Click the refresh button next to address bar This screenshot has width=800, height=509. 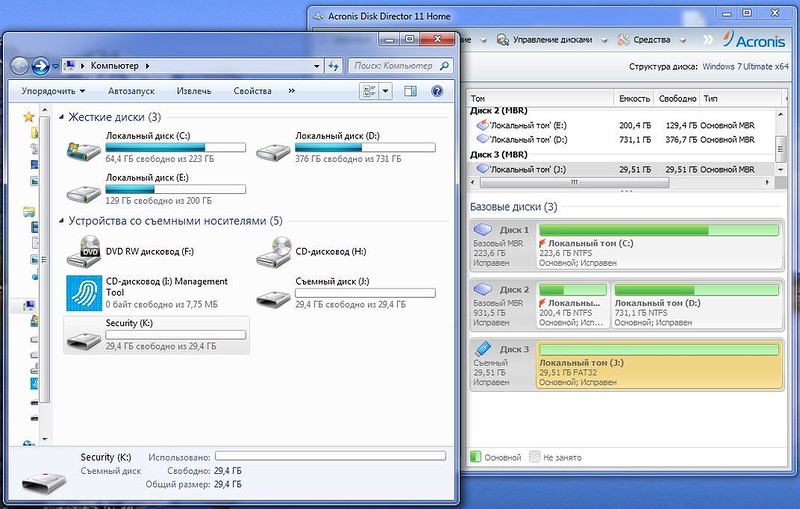click(334, 66)
